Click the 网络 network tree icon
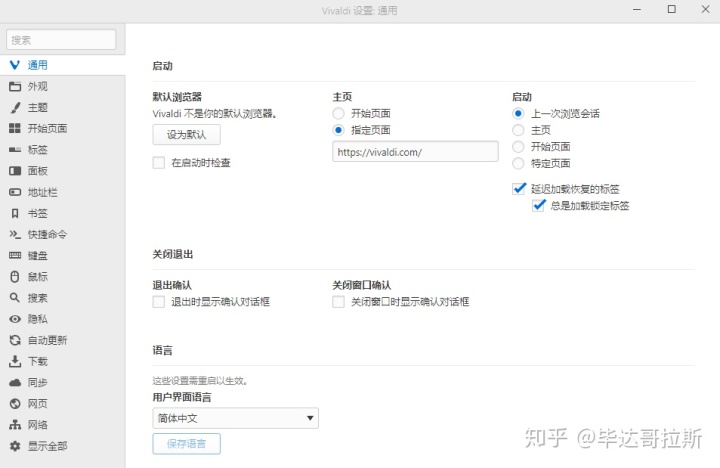Image resolution: width=720 pixels, height=468 pixels. tap(15, 424)
